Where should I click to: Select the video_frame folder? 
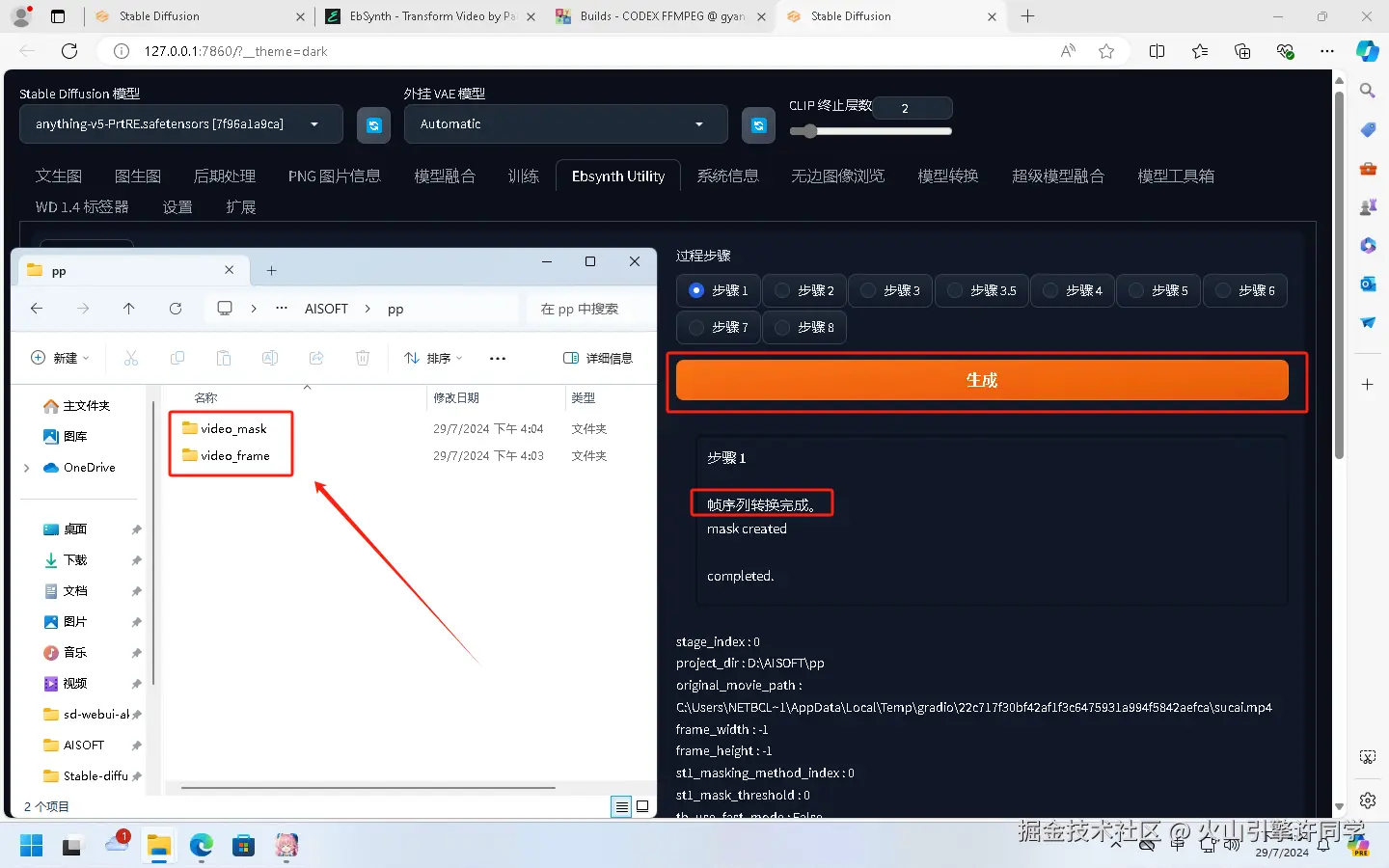click(x=235, y=456)
